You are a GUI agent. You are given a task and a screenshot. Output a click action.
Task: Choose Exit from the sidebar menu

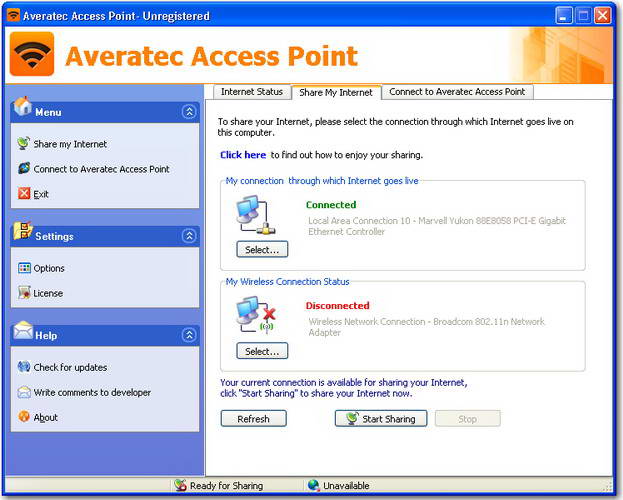[x=41, y=194]
